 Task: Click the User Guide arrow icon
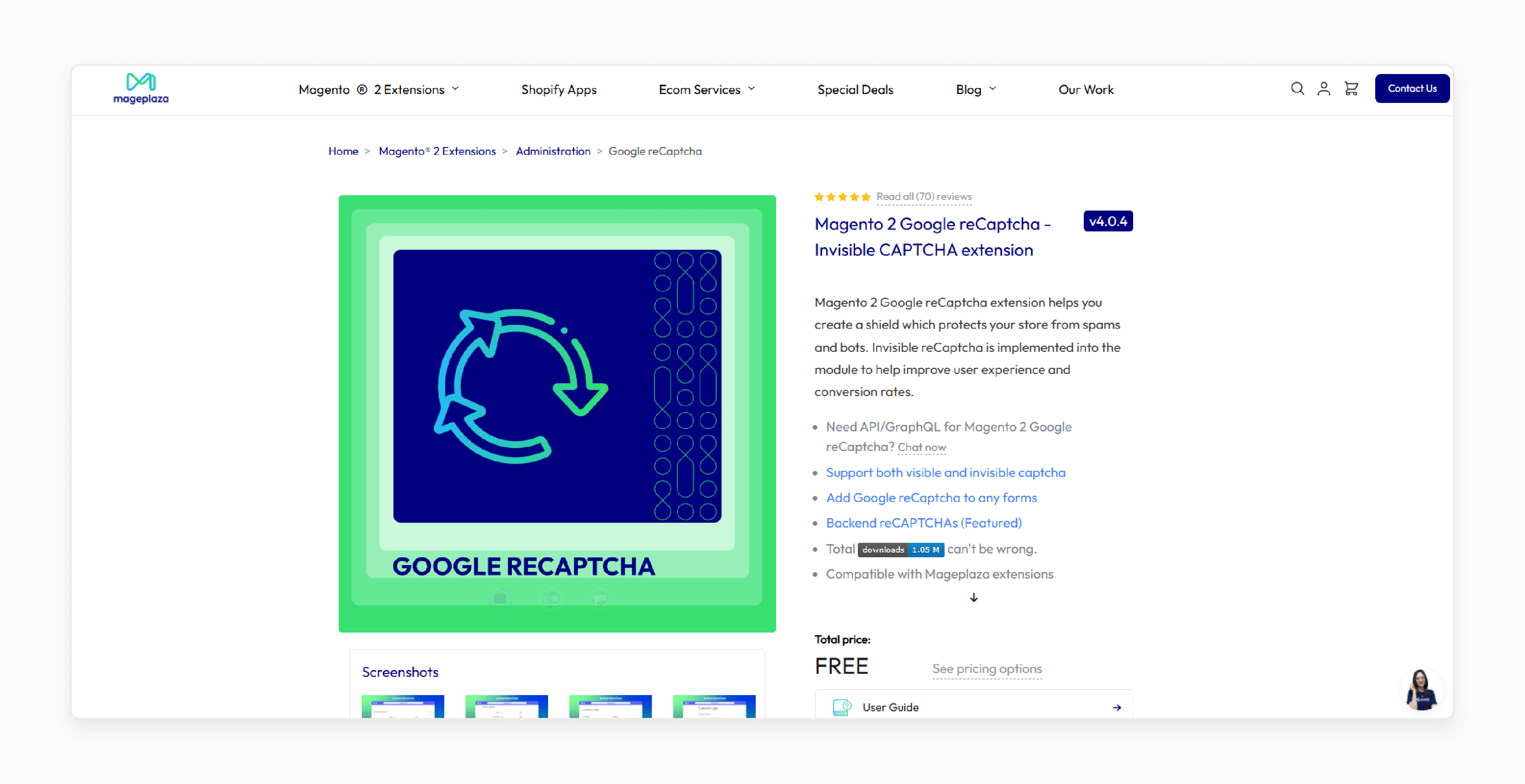[x=1117, y=708]
